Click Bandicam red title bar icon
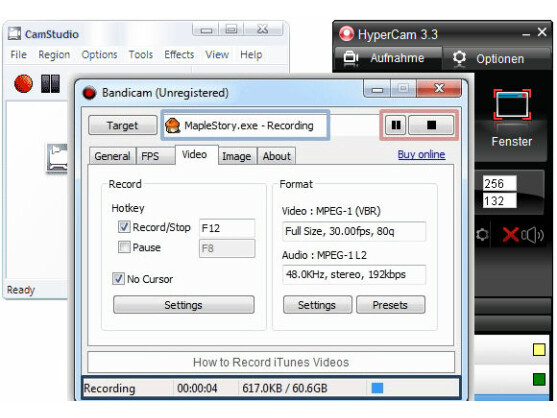The image size is (557, 418). point(90,93)
